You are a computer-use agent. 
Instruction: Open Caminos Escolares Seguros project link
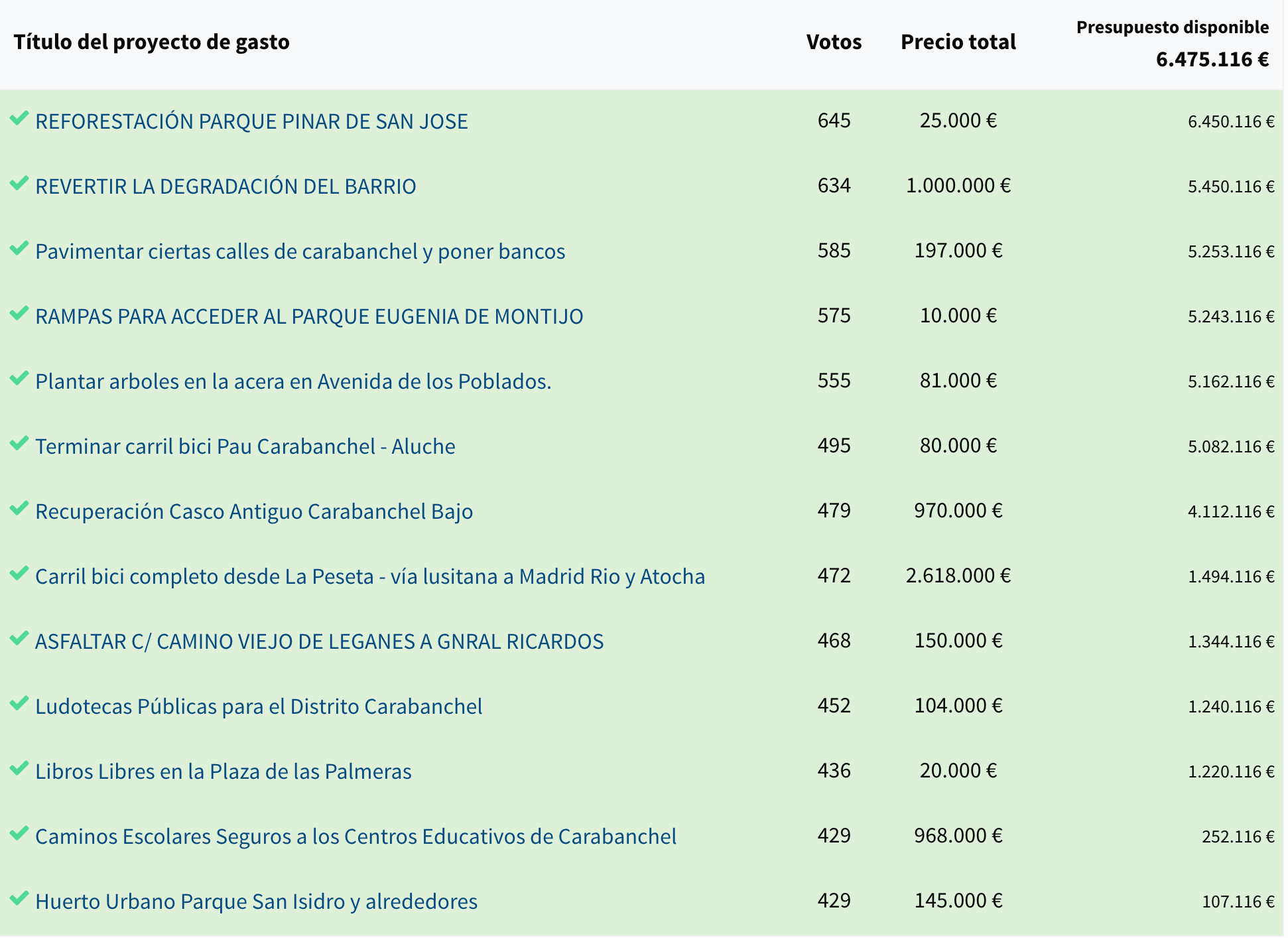(355, 837)
